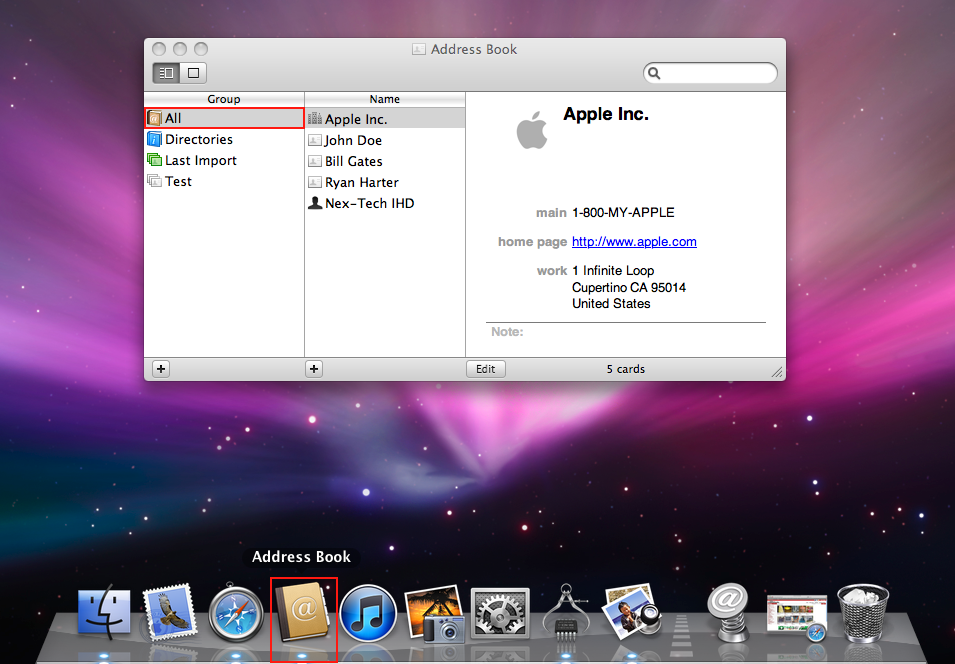
Task: Click the home page label
Action: [532, 242]
